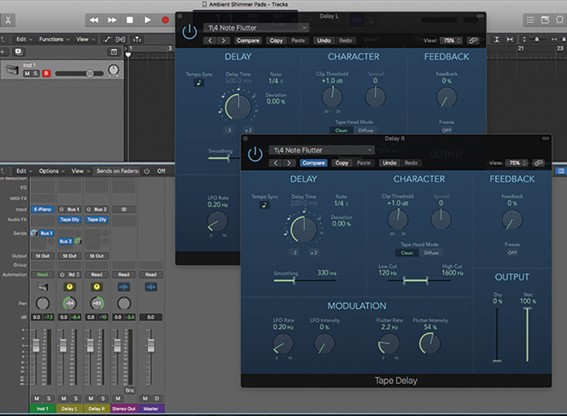This screenshot has width=567, height=416.
Task: Click the yellow Delay R channel strip icon
Action: coord(97,287)
